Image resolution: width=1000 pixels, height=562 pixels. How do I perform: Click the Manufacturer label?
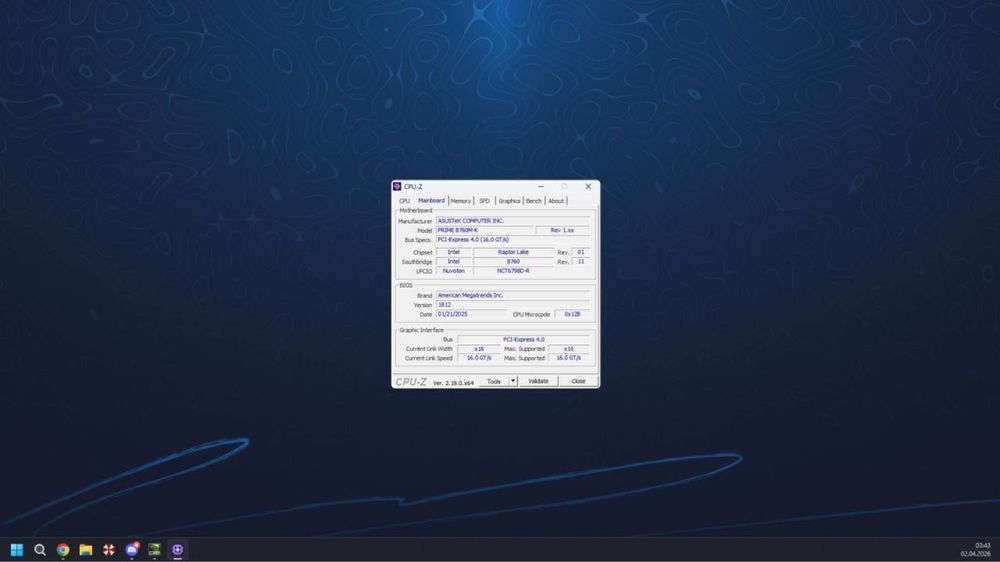tap(415, 221)
